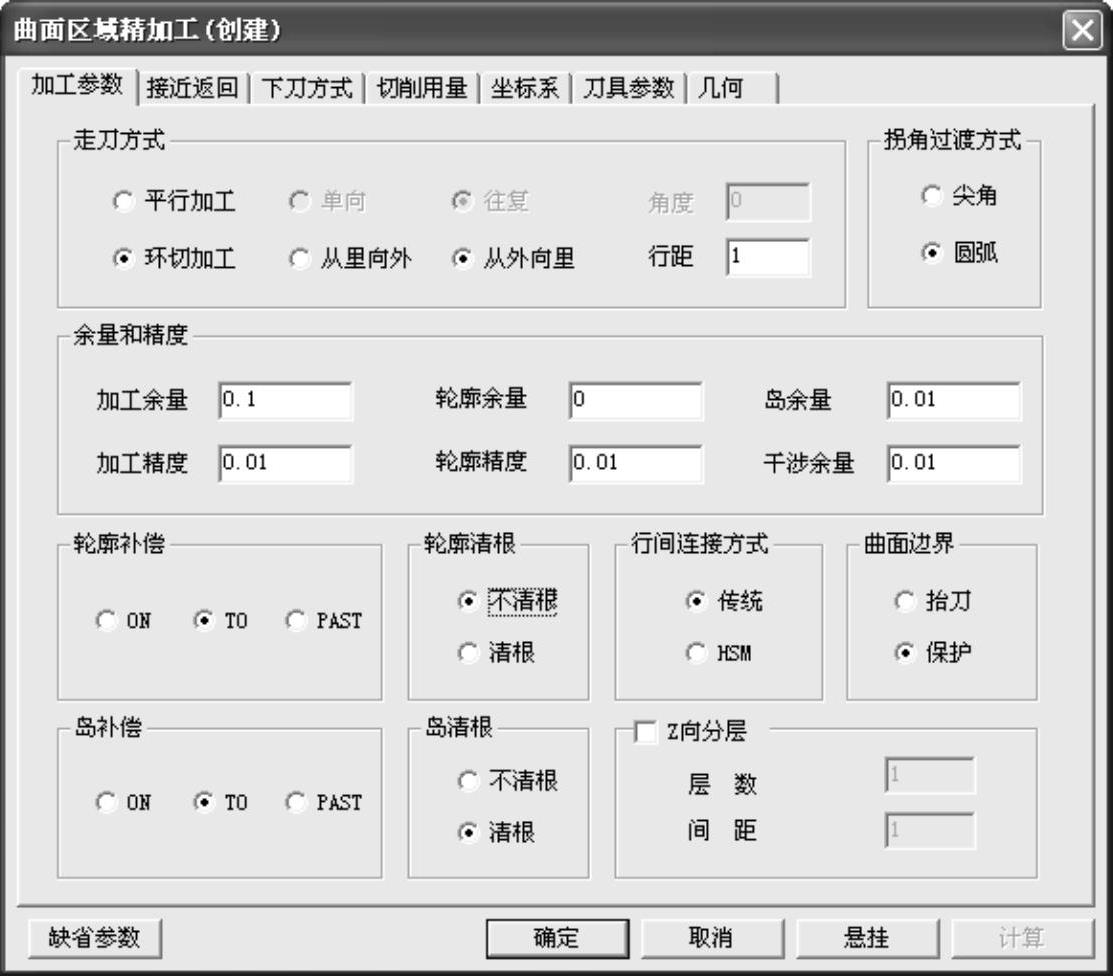Viewport: 1113px width, 976px height.
Task: Select 不清根 under 岛清根
Action: click(x=468, y=782)
